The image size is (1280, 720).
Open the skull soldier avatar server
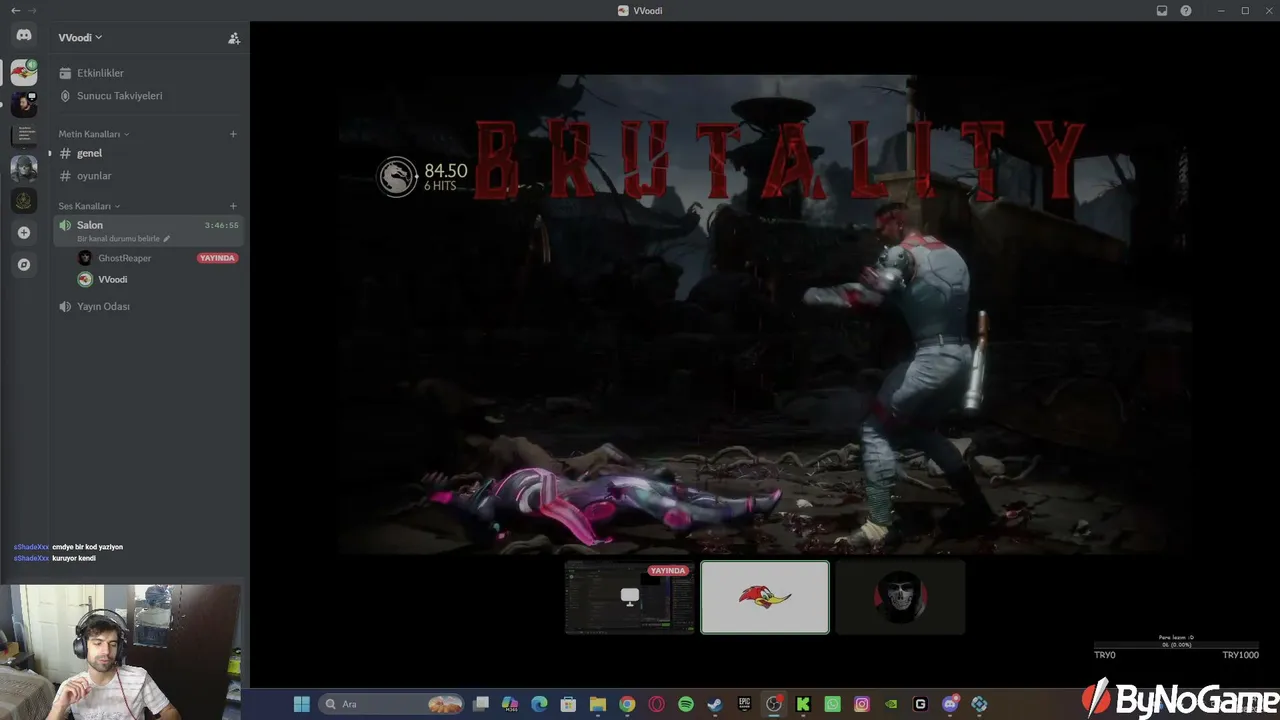(24, 168)
